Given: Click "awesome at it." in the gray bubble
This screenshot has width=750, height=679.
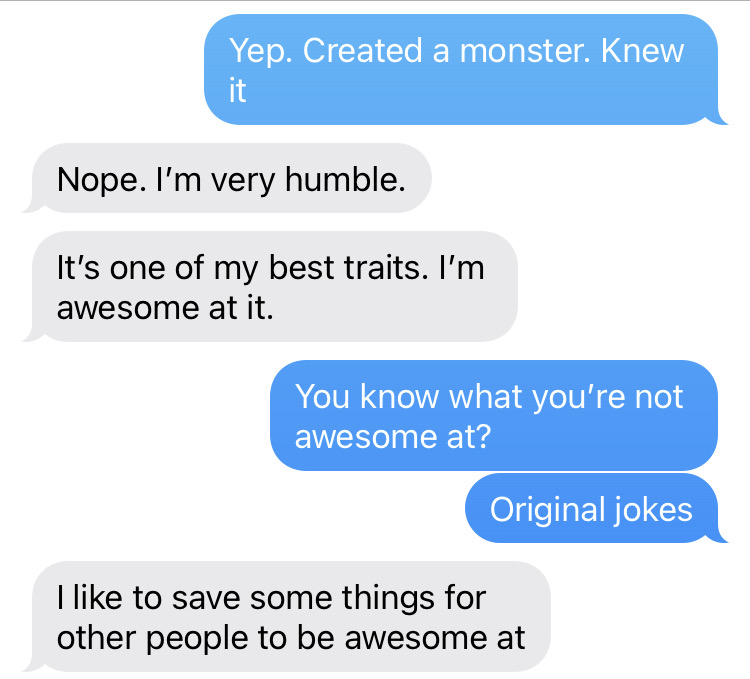Looking at the screenshot, I should [165, 307].
